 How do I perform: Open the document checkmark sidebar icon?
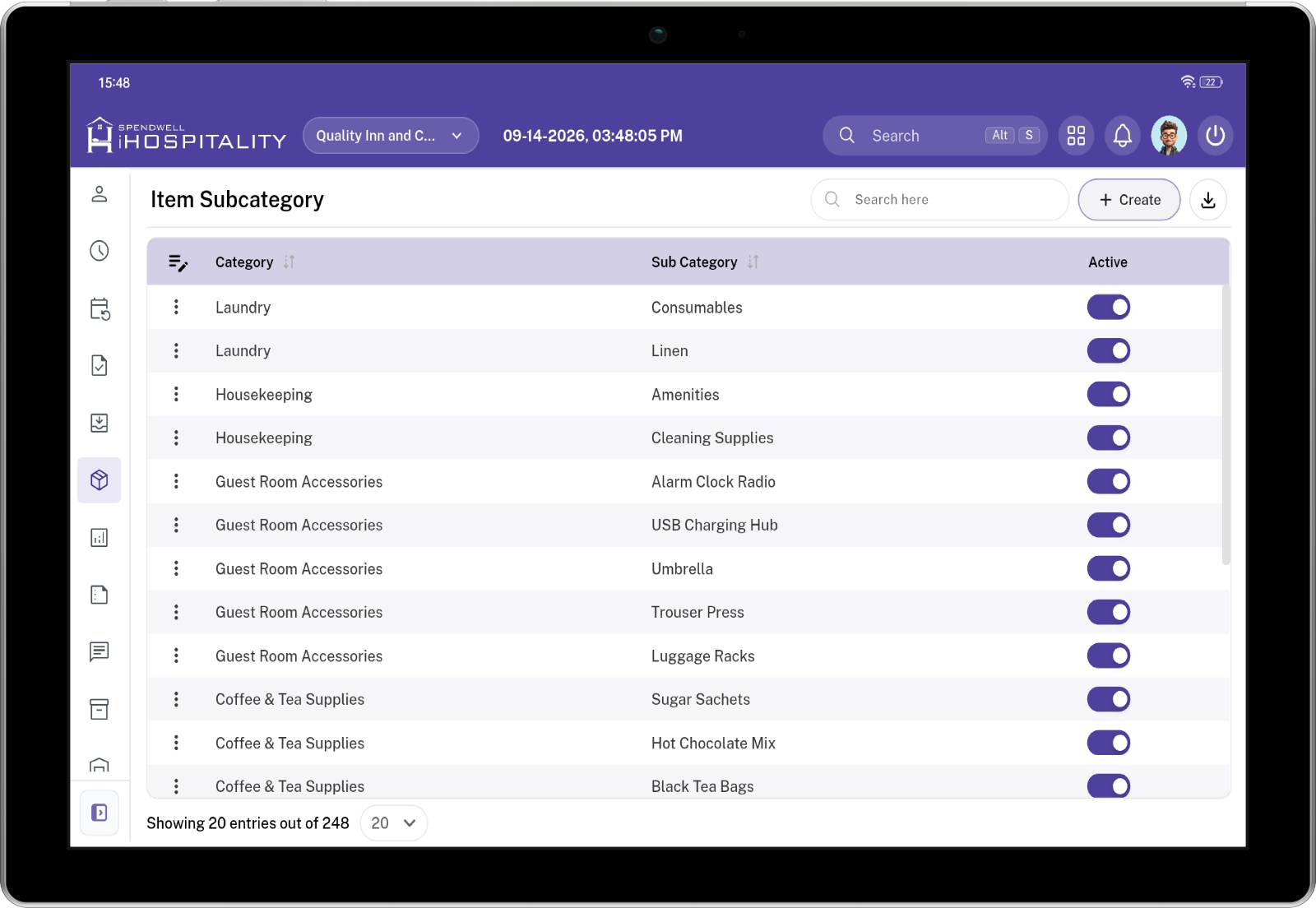pos(100,365)
